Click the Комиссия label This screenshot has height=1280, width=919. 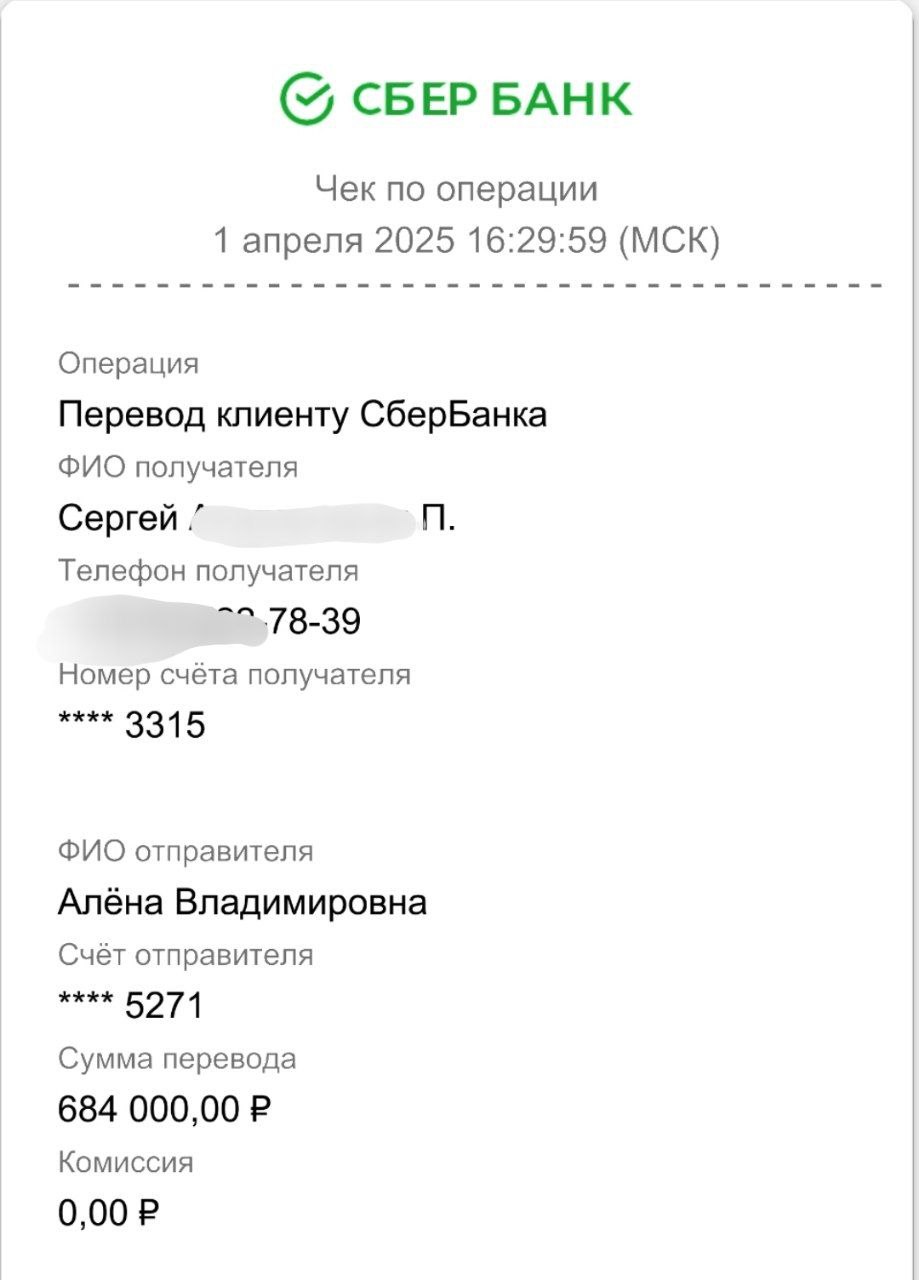click(x=125, y=1162)
